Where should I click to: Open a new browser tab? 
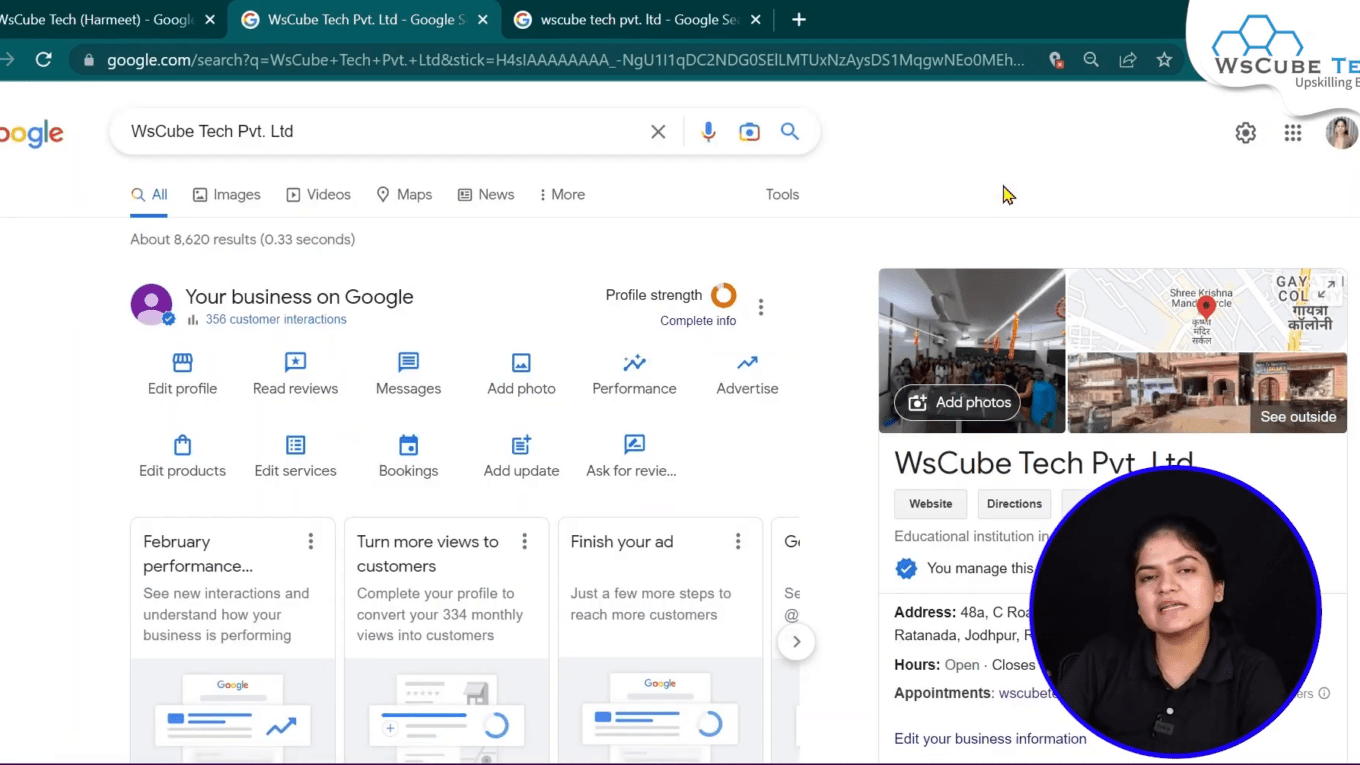coord(798,20)
